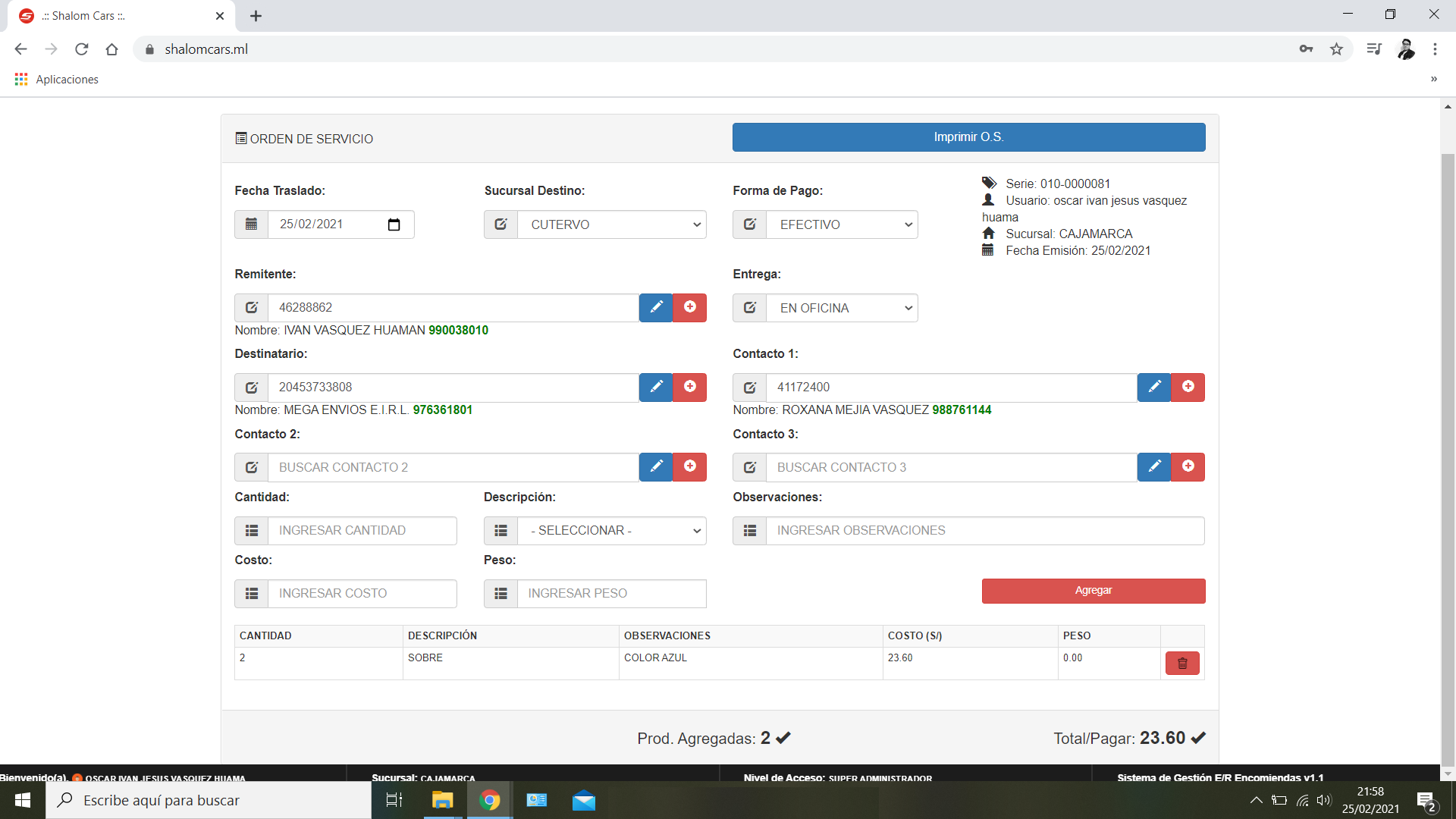This screenshot has height=819, width=1456.
Task: Click the red plus icon for Contacto 3
Action: click(1188, 466)
